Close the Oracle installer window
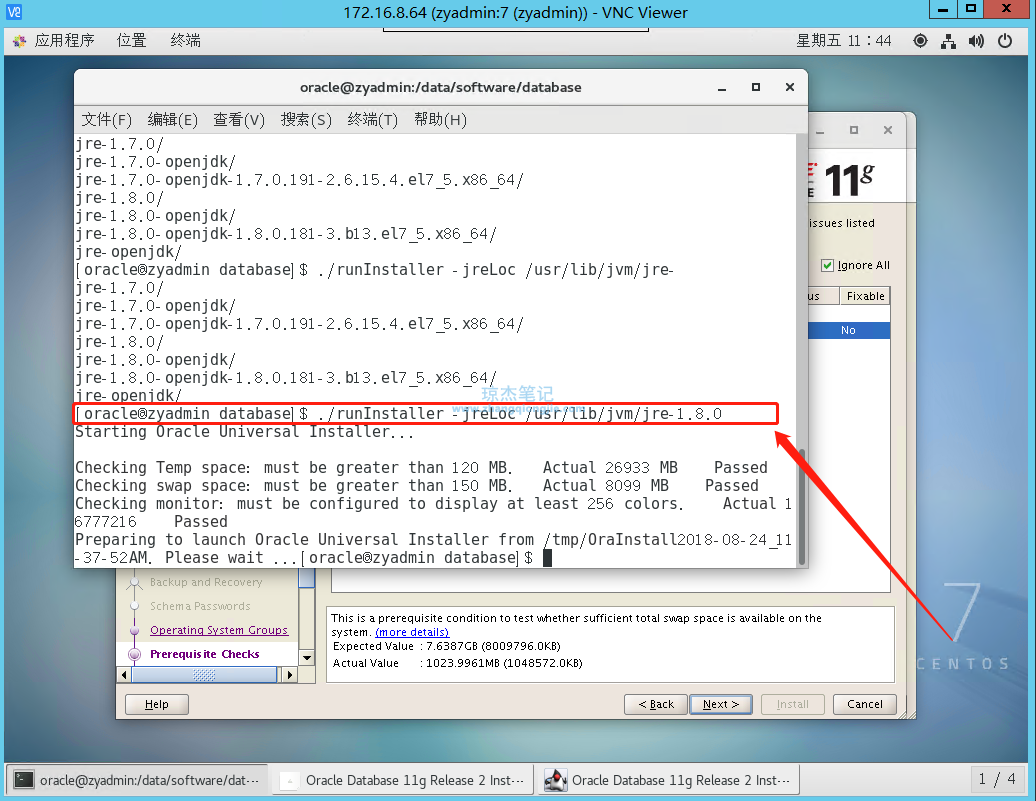Screen dimensions: 1036x801 pos(888,130)
